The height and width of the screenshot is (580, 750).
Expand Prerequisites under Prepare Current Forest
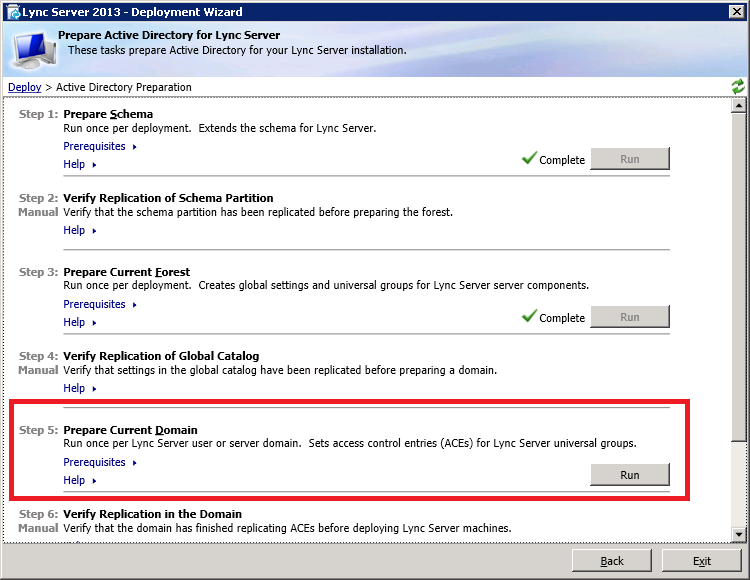(100, 305)
